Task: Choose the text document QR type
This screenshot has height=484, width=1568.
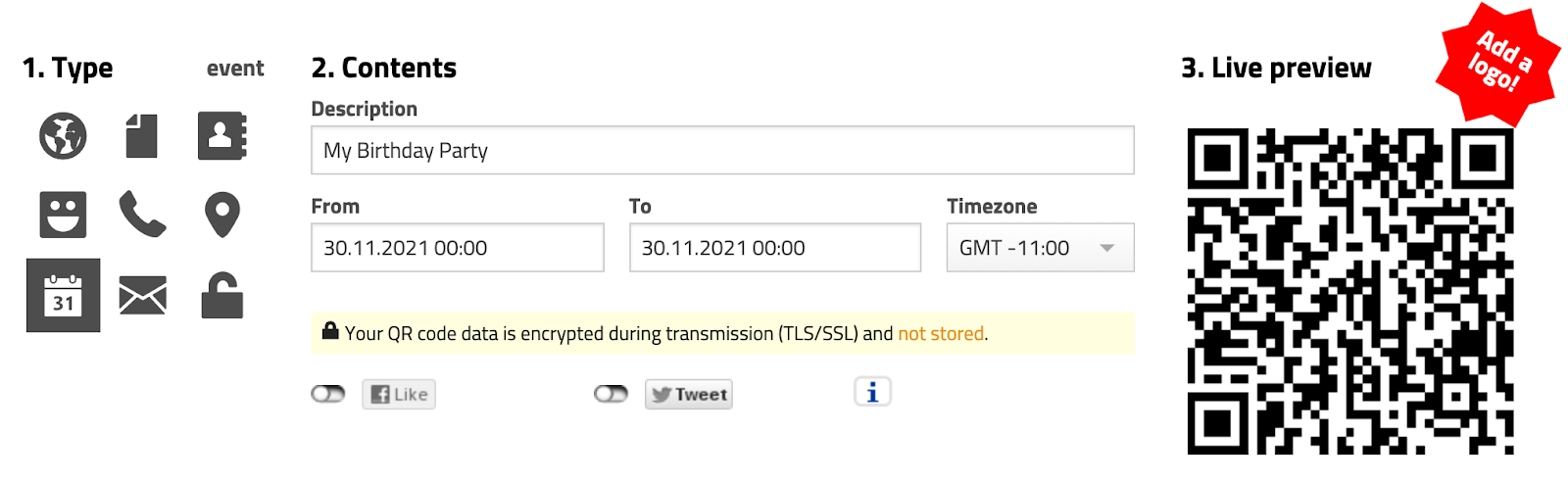Action: coord(142,135)
